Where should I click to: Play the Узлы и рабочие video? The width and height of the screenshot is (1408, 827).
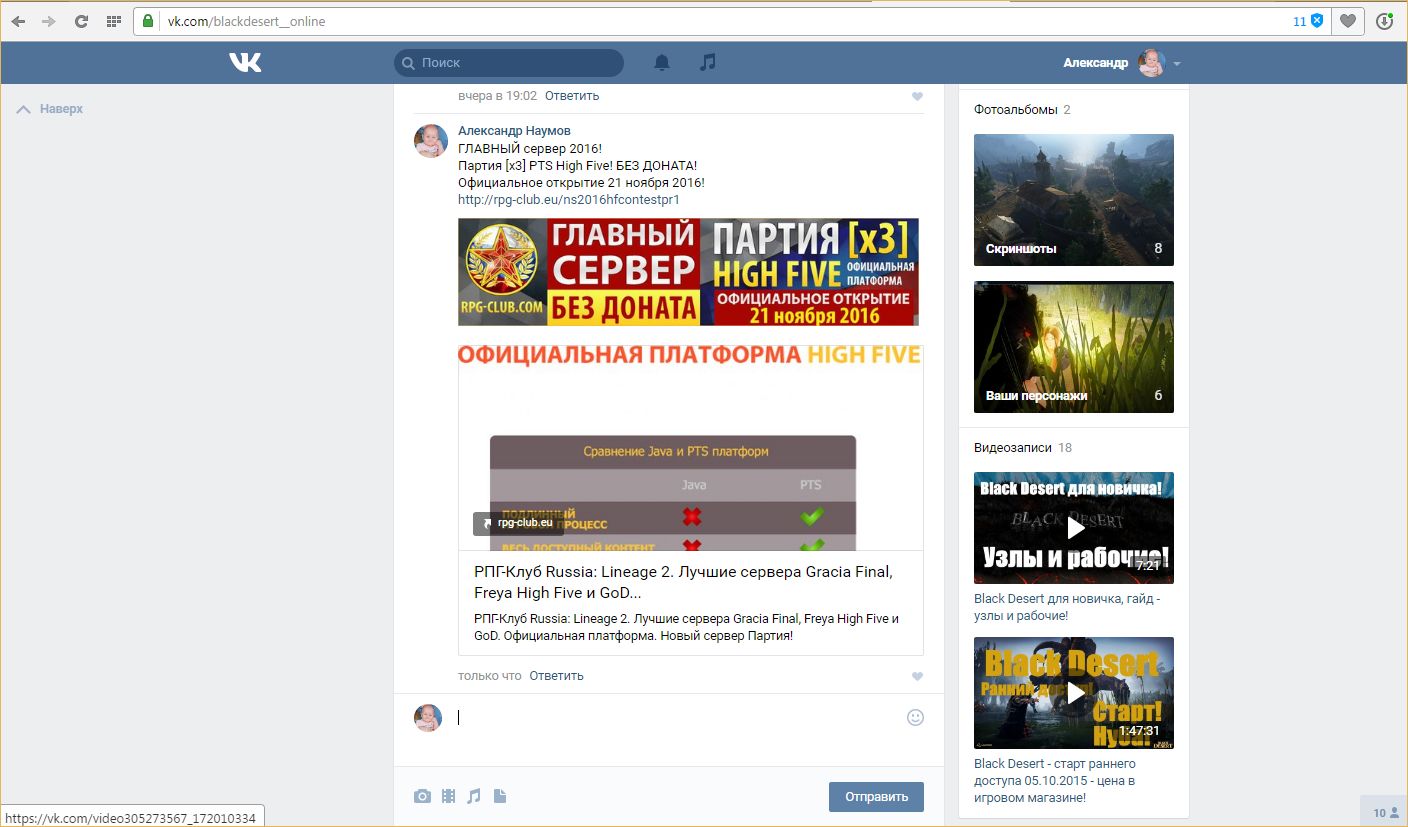[1074, 527]
